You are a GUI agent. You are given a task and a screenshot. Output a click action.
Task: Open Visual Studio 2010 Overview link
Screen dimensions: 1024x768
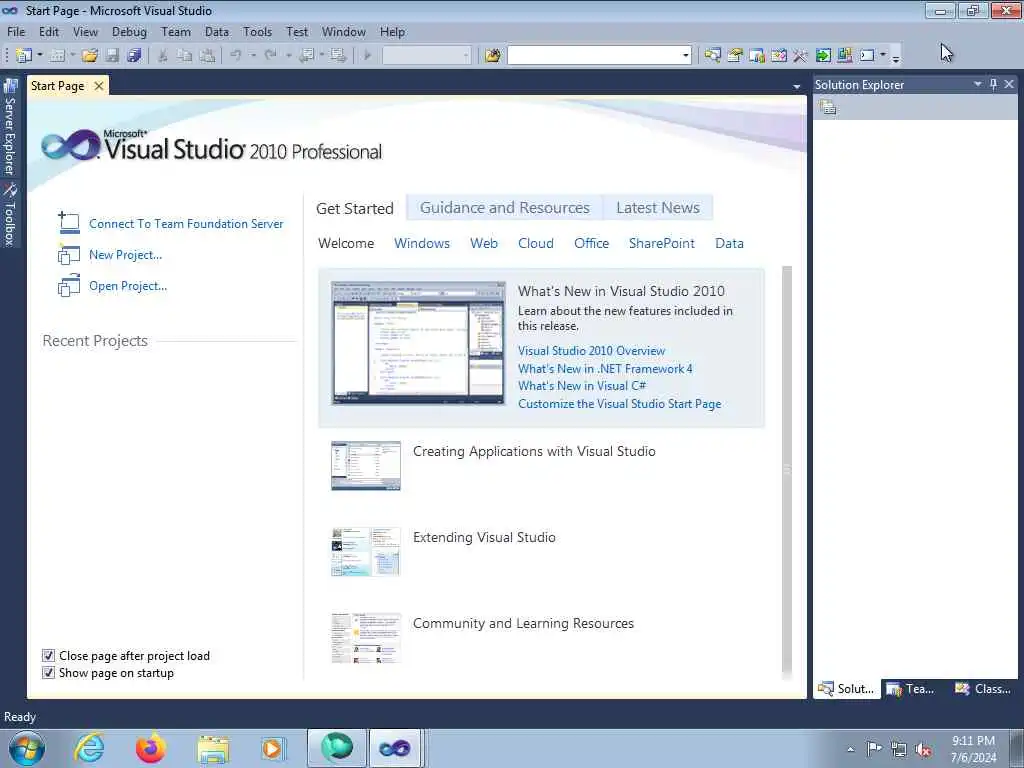[x=592, y=351]
